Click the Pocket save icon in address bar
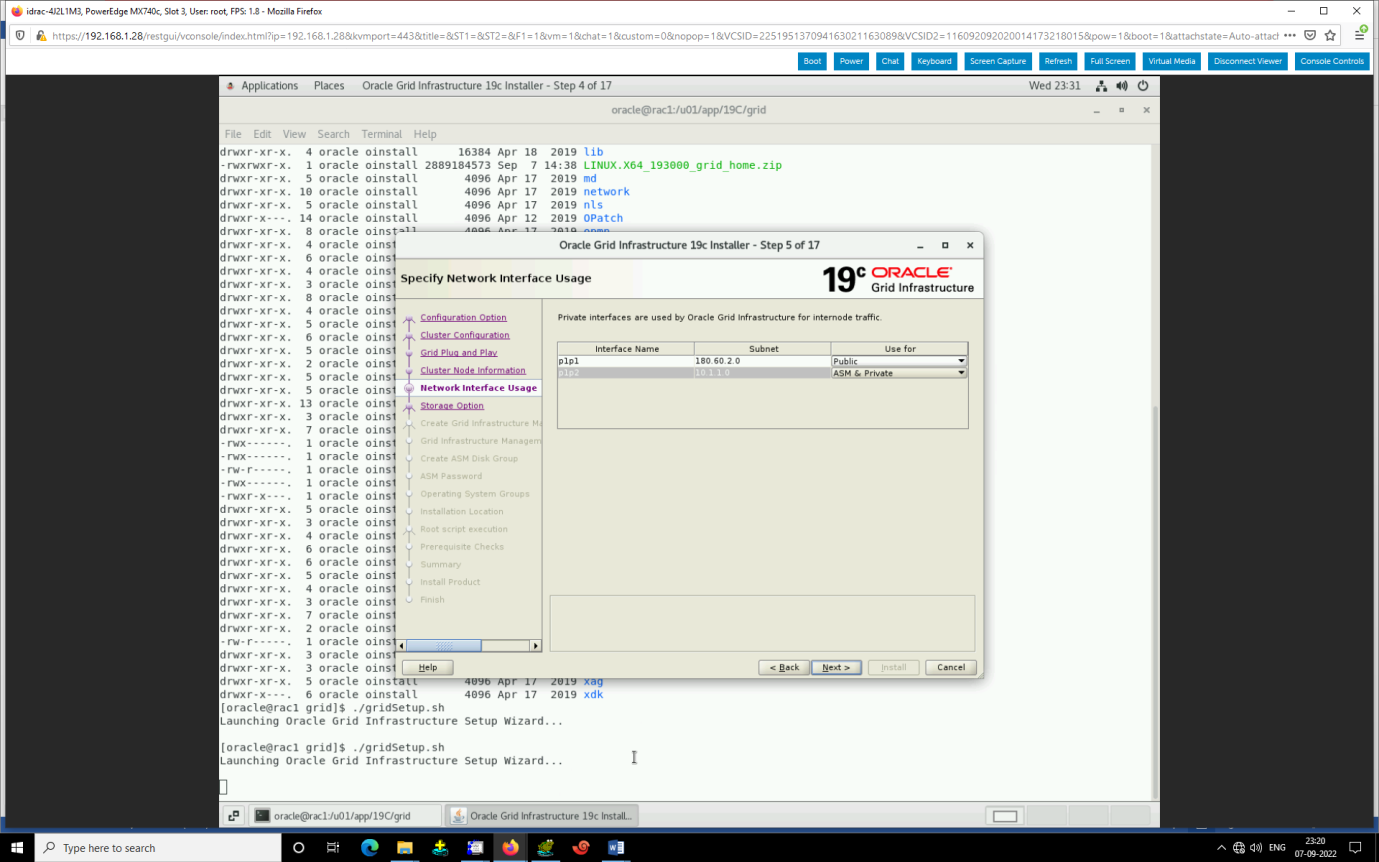This screenshot has width=1379, height=862. 1310,35
